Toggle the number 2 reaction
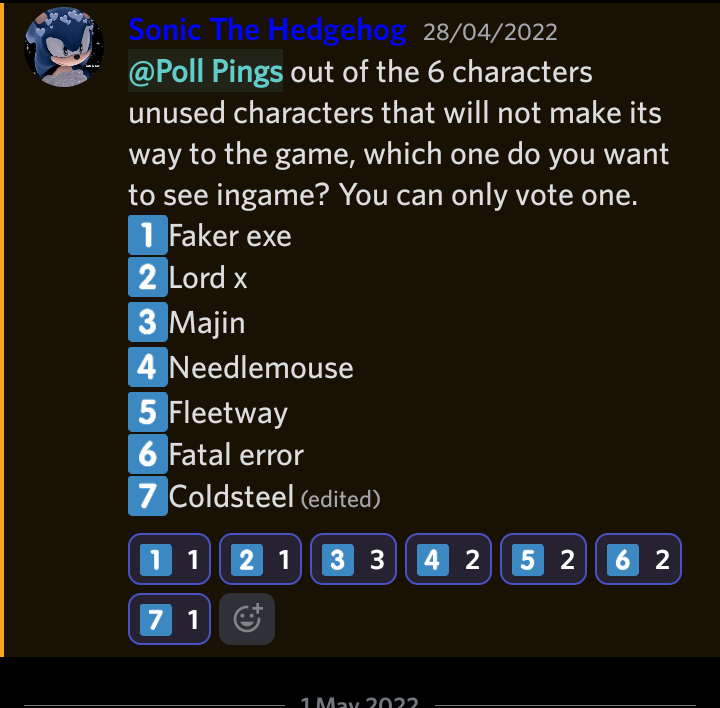This screenshot has height=708, width=720. coord(260,560)
